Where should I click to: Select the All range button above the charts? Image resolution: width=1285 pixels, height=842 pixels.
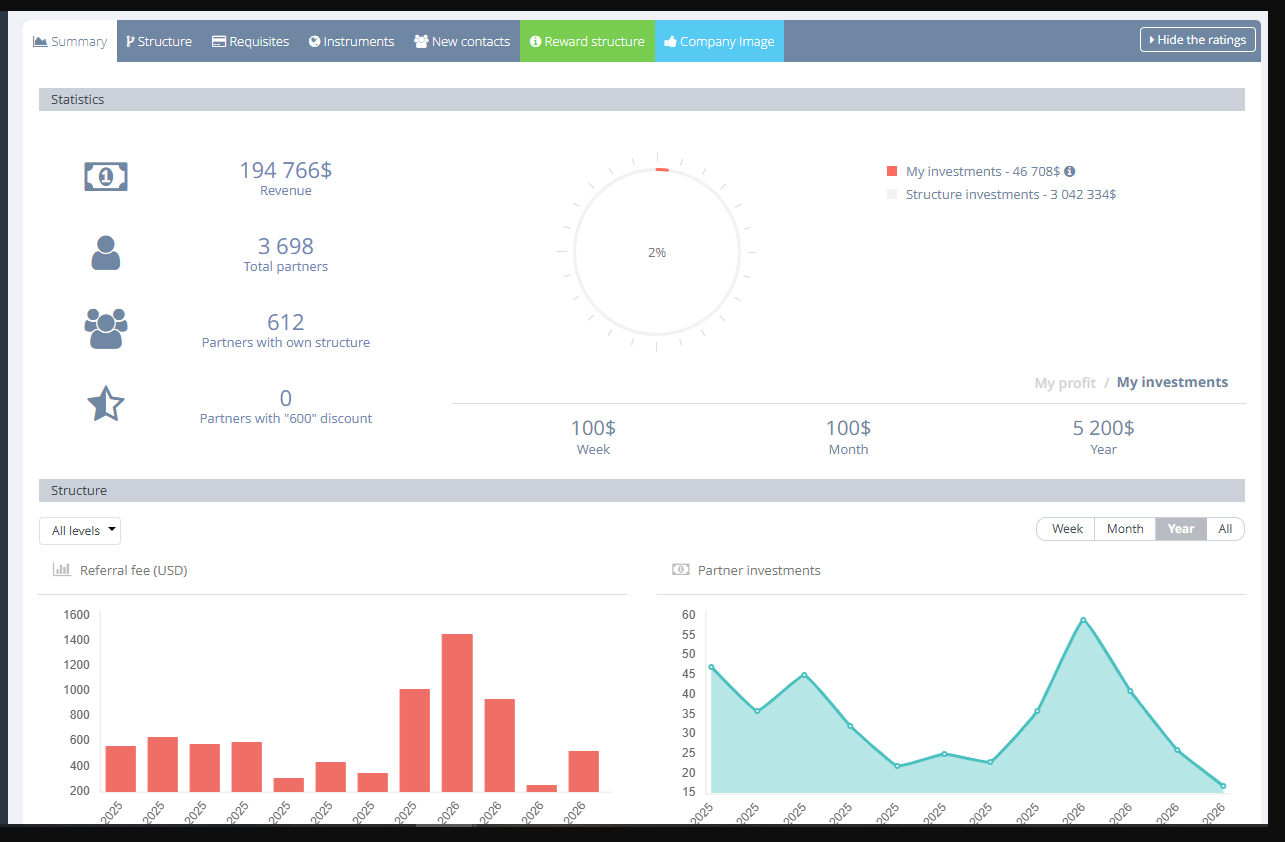(1225, 529)
